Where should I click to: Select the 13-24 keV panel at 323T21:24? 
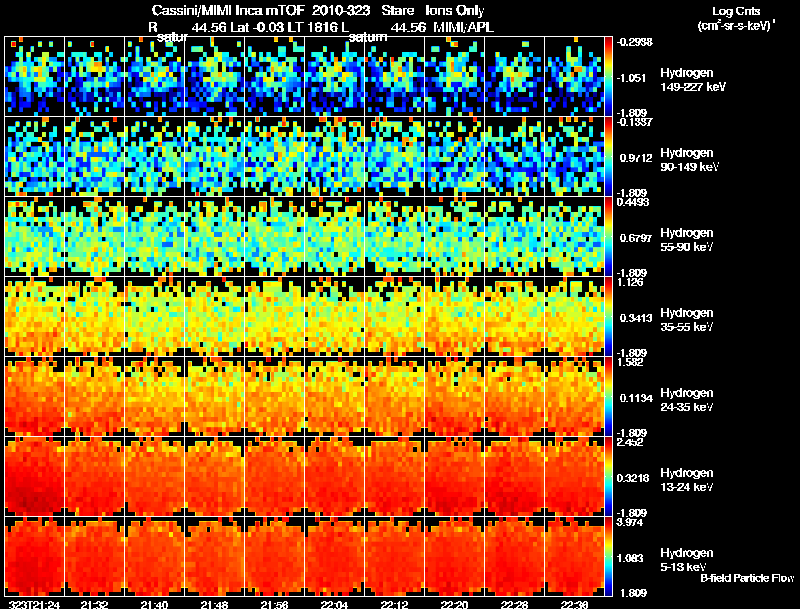tap(35, 476)
